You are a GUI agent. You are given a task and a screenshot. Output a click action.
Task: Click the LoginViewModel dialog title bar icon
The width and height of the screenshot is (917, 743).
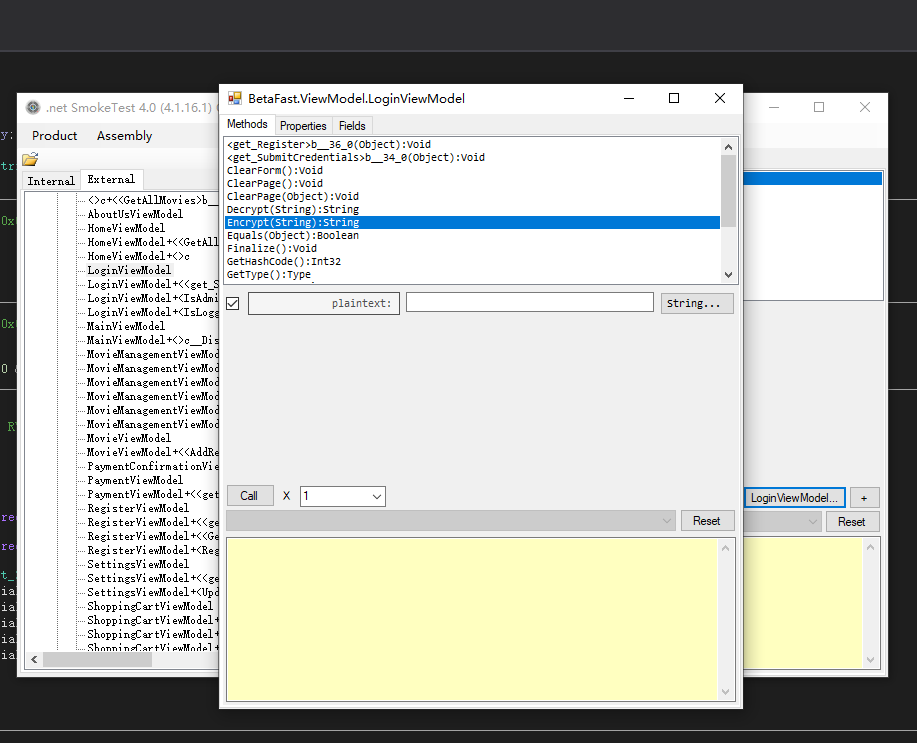pos(235,98)
